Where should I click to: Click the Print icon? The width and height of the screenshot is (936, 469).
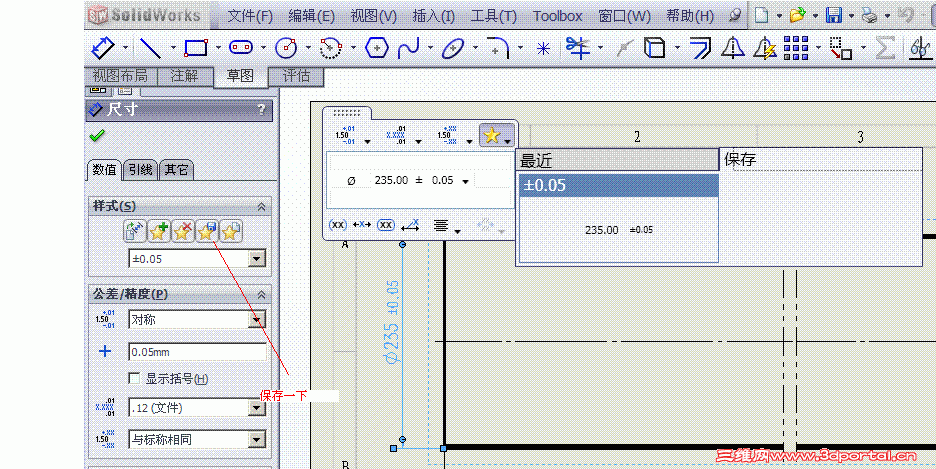tap(869, 16)
